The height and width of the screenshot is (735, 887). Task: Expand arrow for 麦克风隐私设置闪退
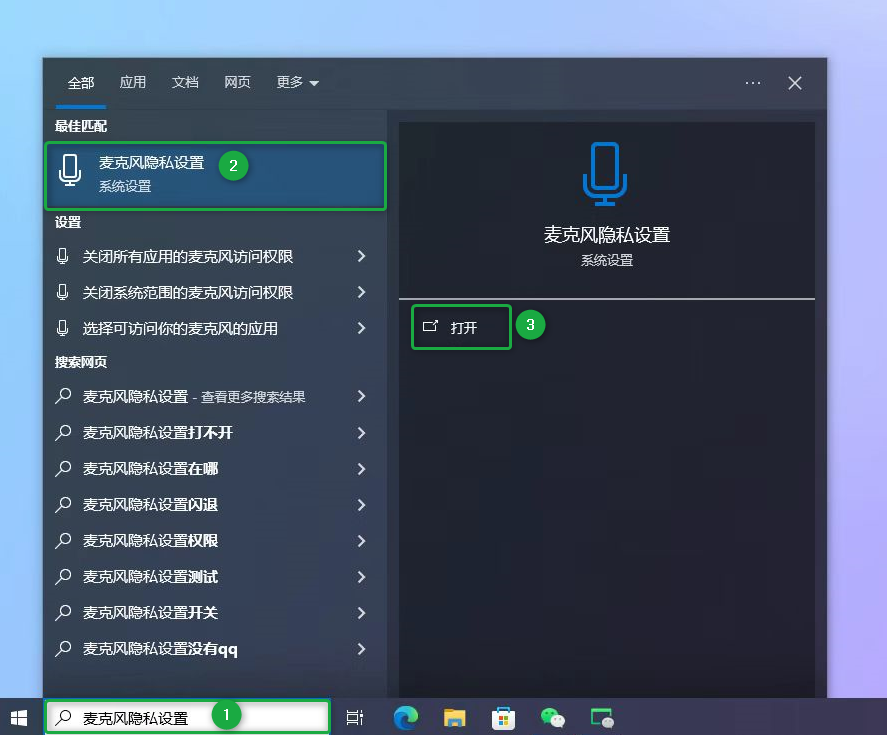coord(361,505)
